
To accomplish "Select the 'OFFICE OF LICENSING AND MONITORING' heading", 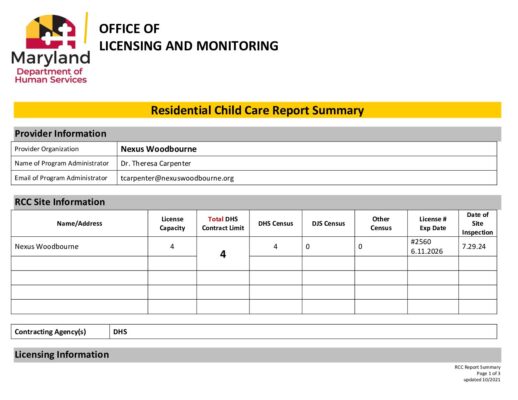I will pyautogui.click(x=189, y=37).
